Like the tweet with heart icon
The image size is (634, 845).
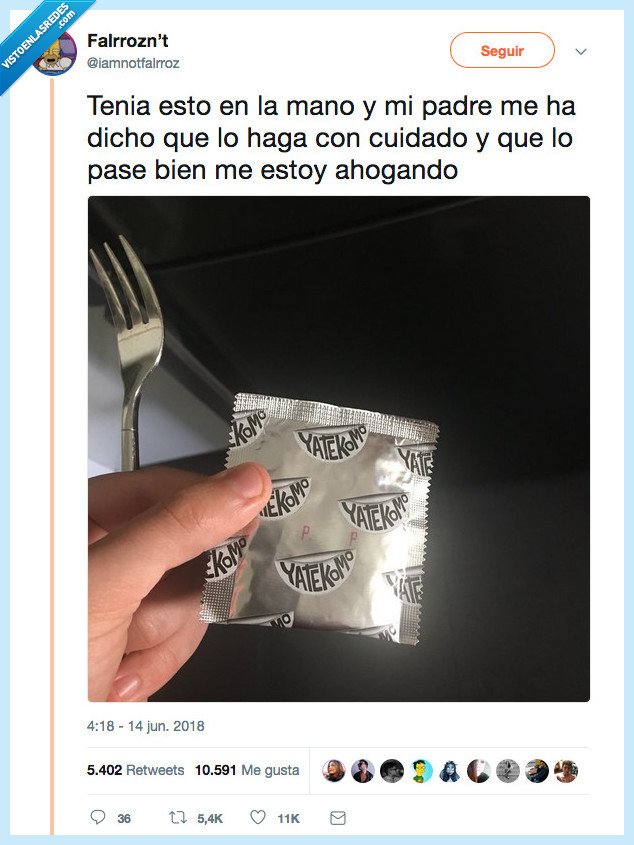[258, 818]
